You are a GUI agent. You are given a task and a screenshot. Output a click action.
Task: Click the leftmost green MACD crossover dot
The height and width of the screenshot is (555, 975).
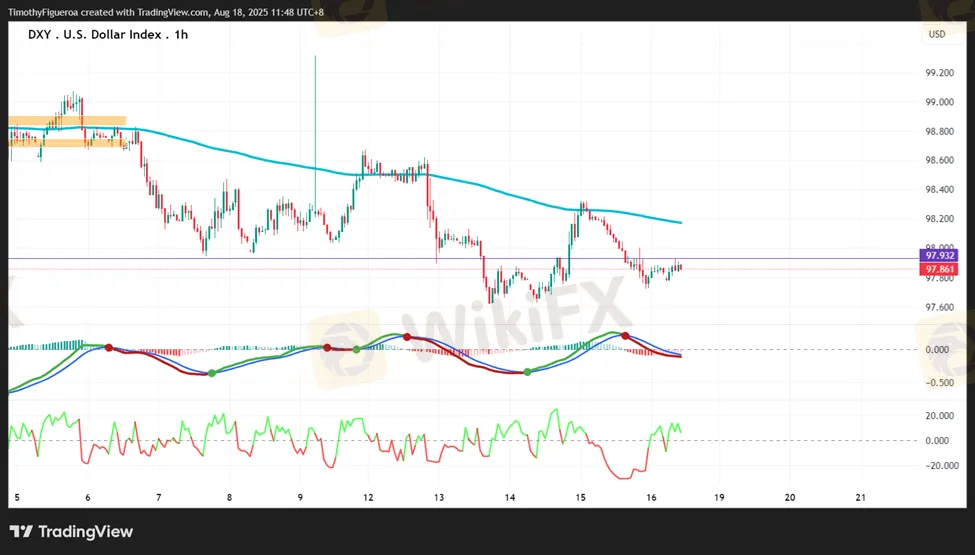point(211,373)
